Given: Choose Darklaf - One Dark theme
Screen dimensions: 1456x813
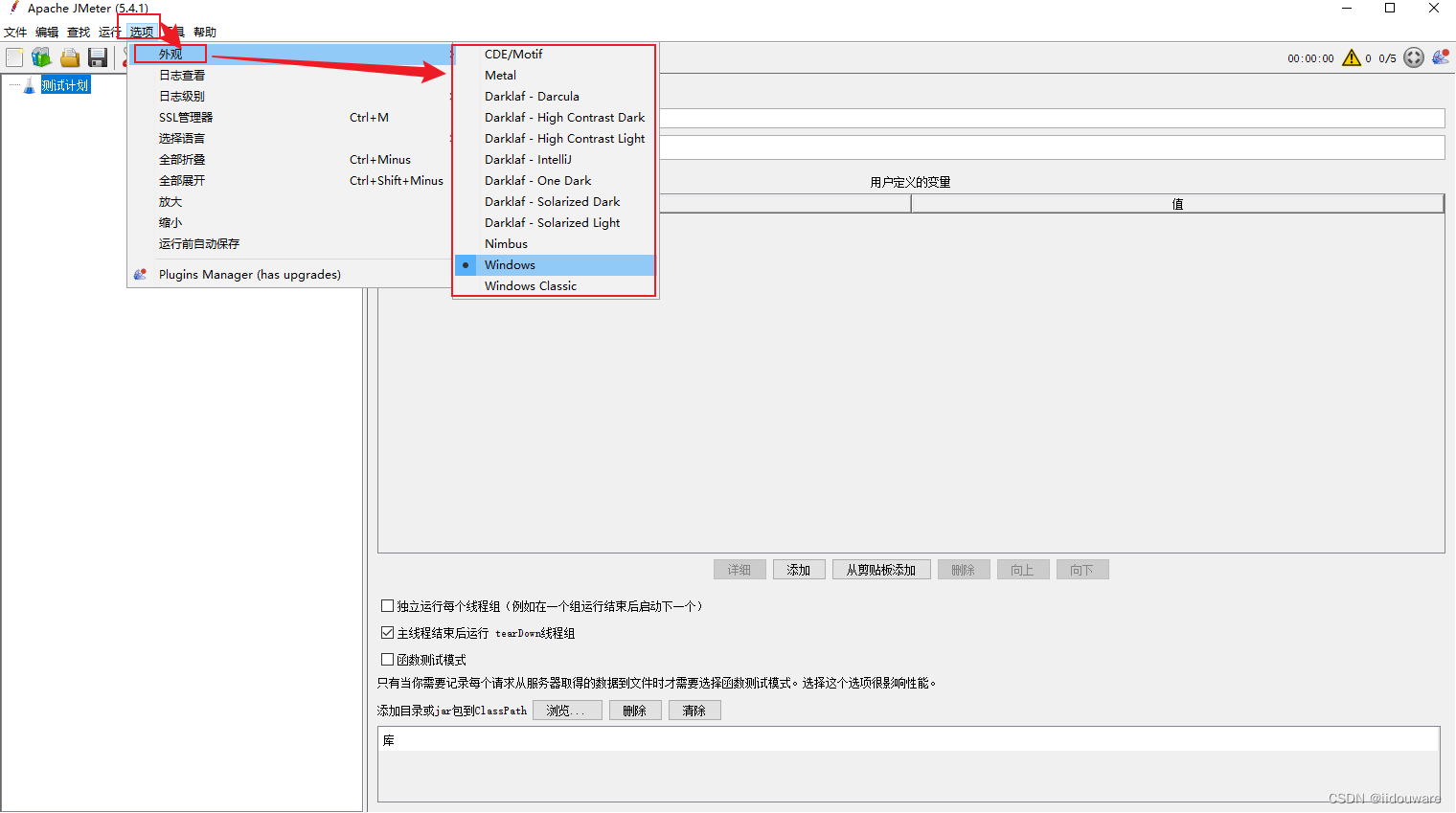Looking at the screenshot, I should [555, 180].
